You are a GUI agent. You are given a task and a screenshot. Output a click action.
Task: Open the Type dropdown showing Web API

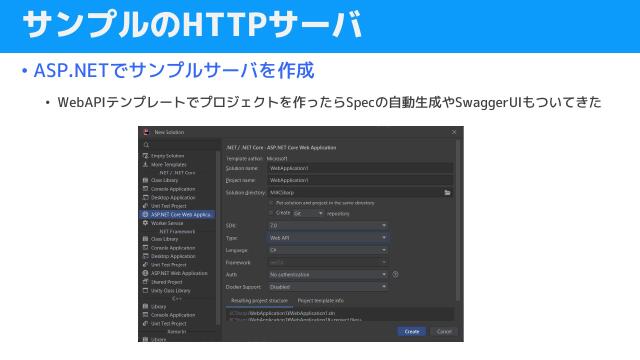coord(328,238)
